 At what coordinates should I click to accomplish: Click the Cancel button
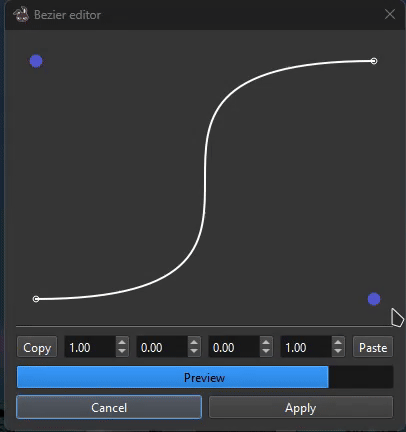(109, 407)
